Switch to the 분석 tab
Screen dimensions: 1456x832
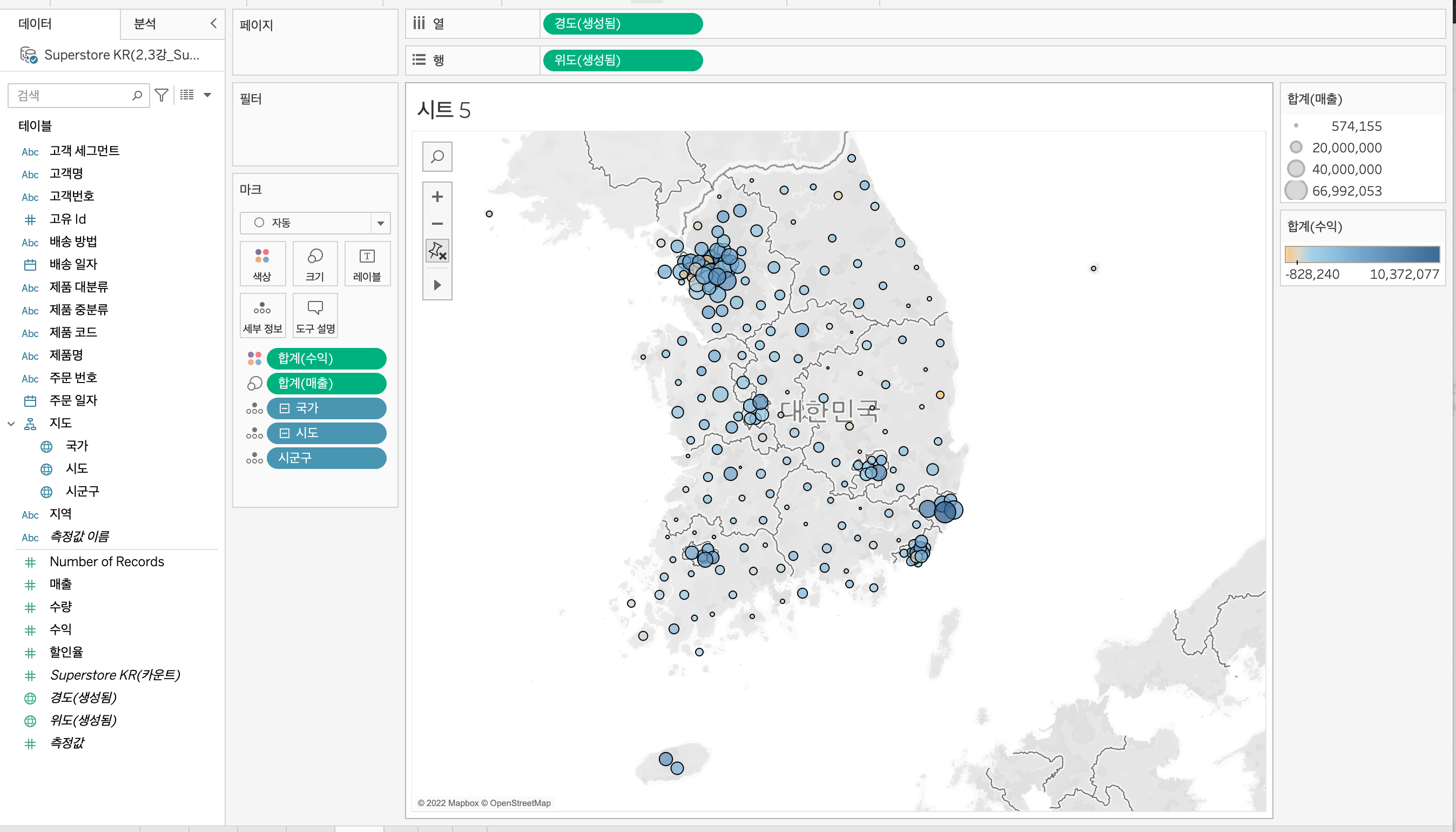(x=145, y=24)
